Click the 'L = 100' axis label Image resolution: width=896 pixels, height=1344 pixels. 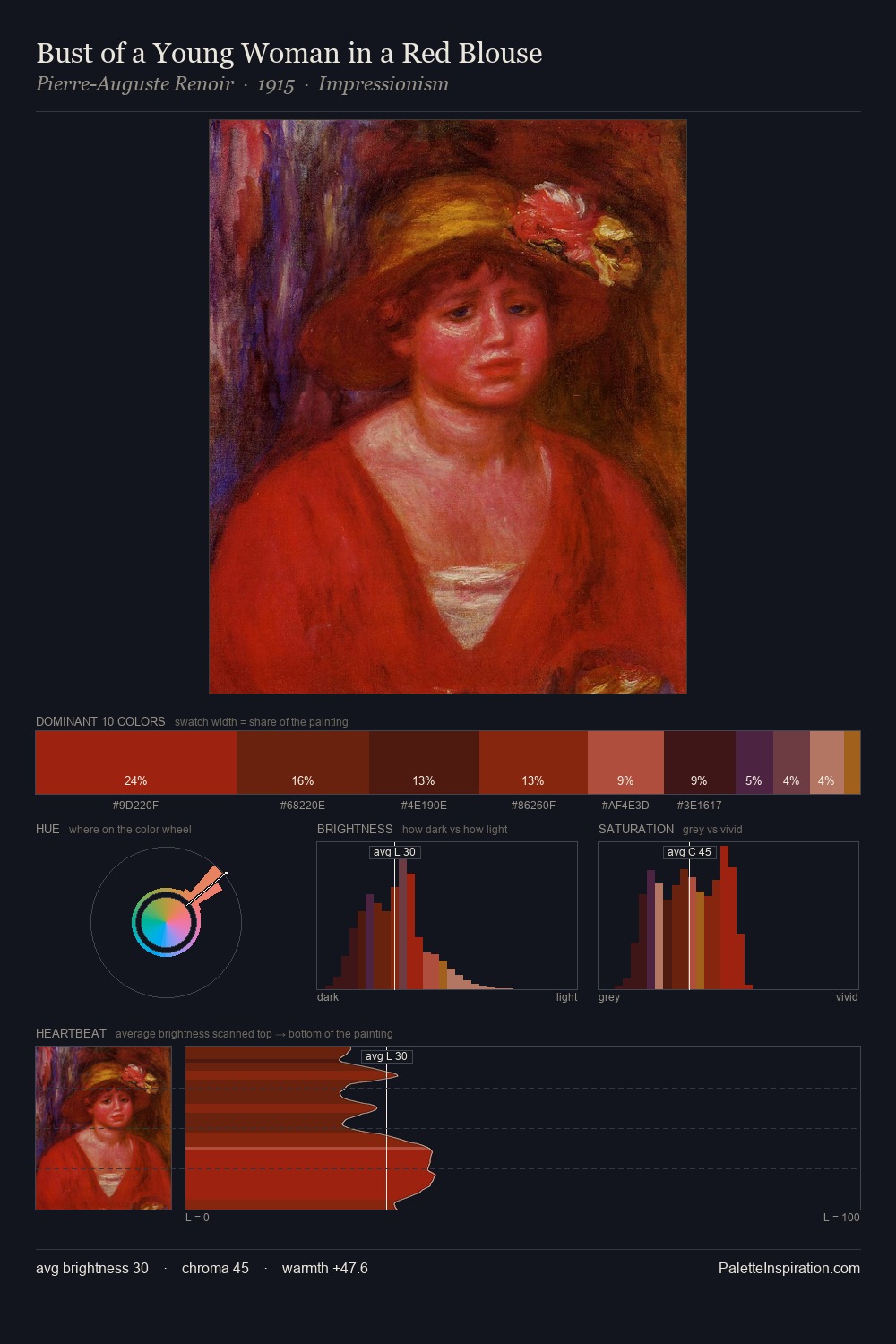point(841,1217)
